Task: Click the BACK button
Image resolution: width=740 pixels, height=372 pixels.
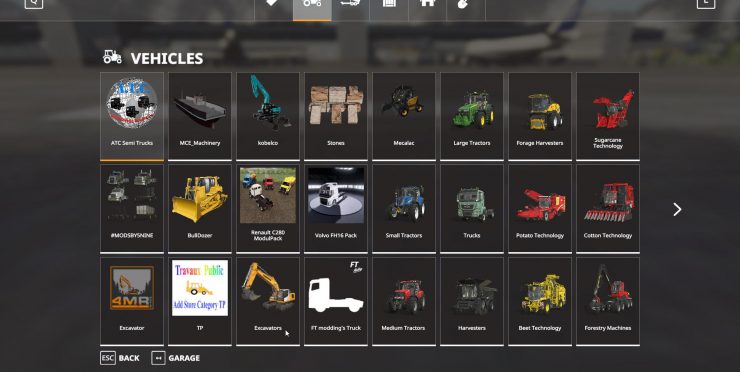Action: point(120,358)
